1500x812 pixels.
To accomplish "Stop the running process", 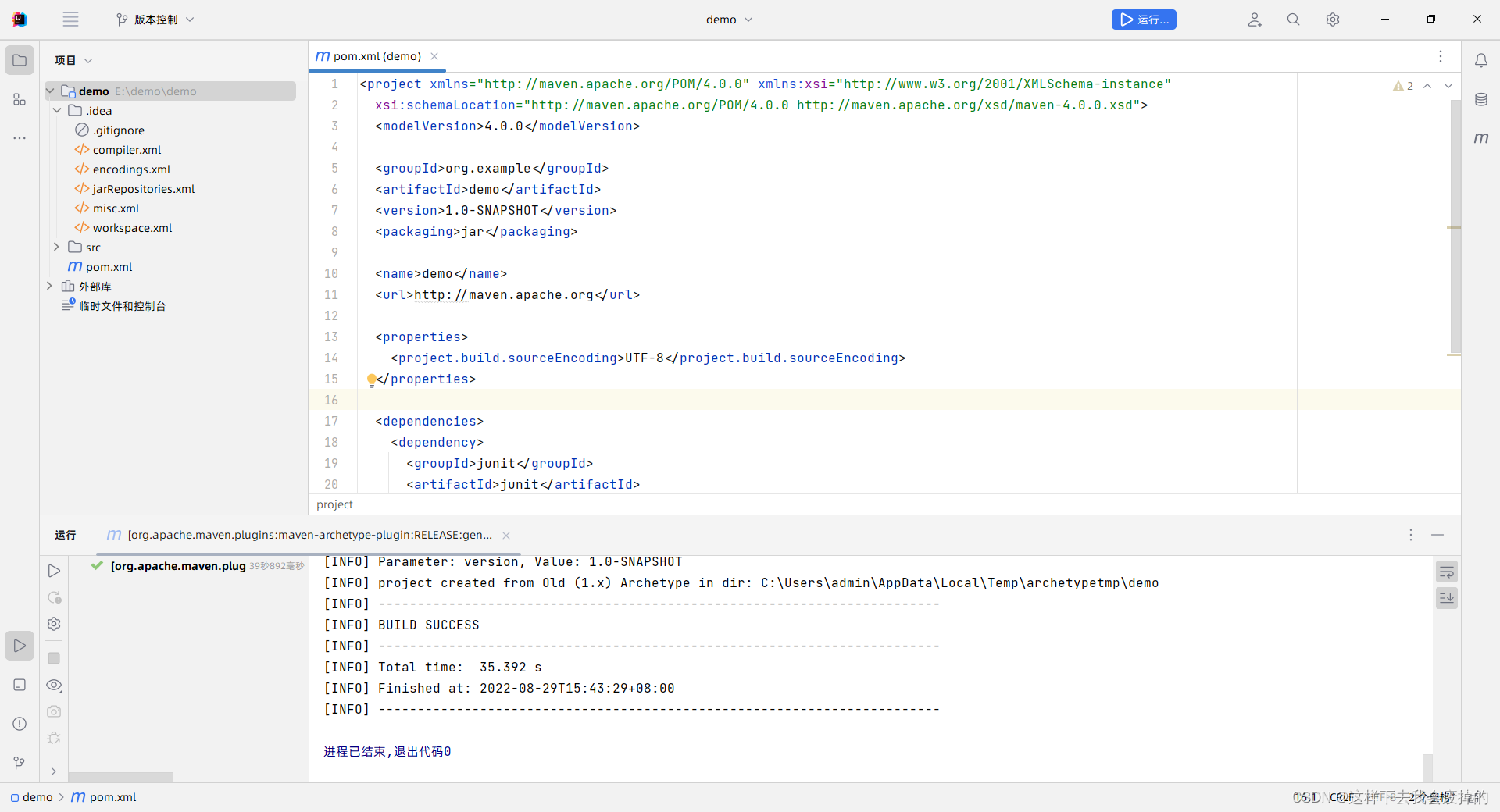I will click(x=54, y=658).
